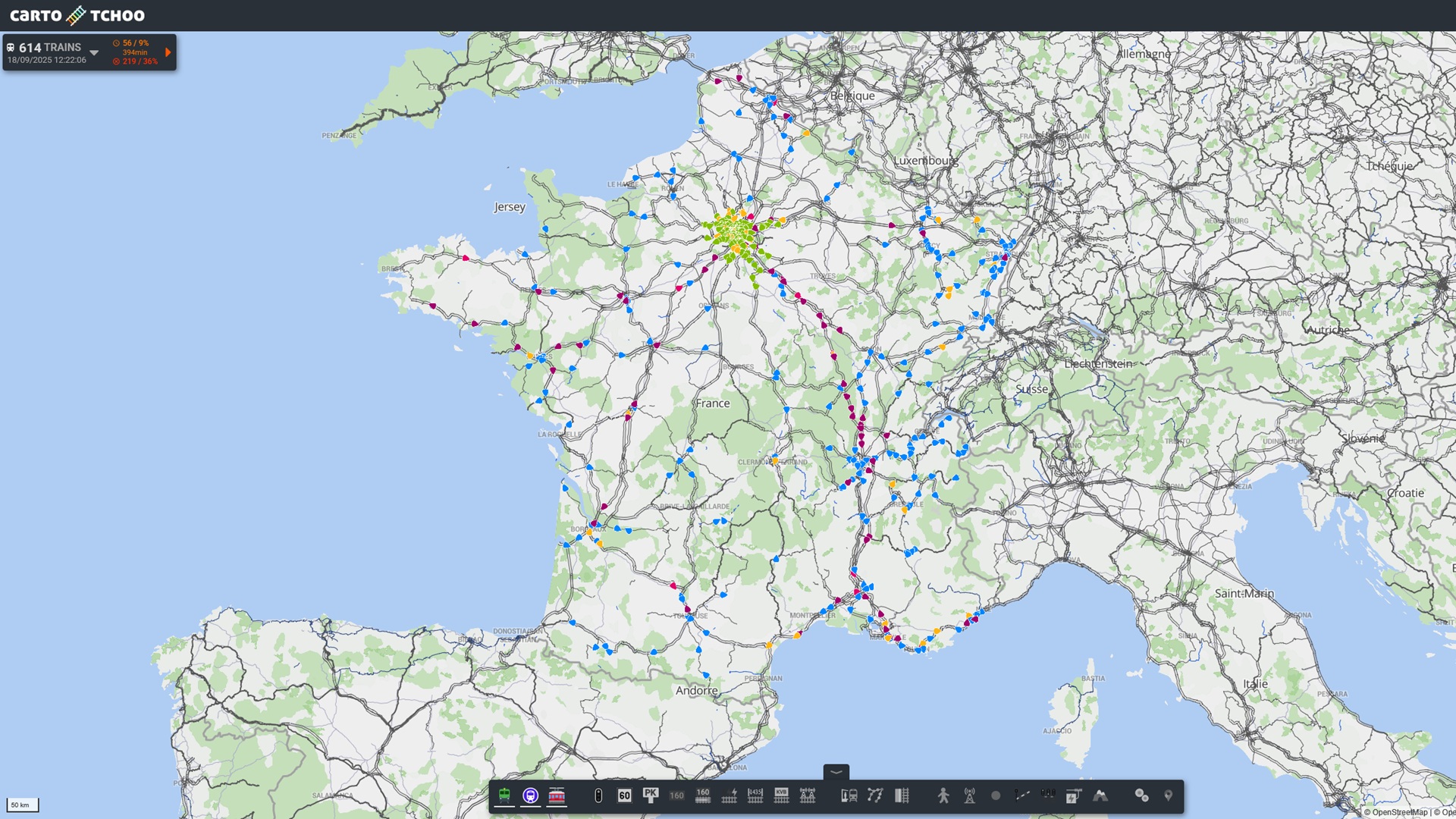
Task: Toggle the green train layer icon
Action: (504, 795)
